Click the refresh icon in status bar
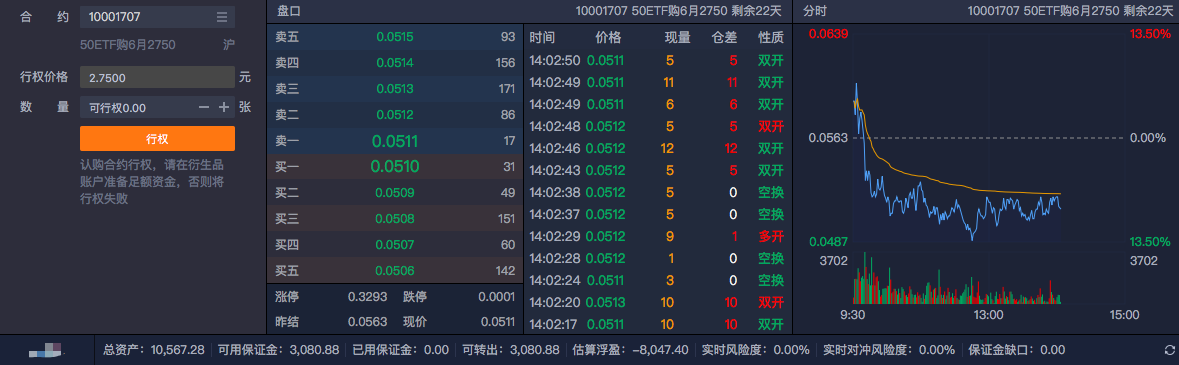 tap(1168, 350)
